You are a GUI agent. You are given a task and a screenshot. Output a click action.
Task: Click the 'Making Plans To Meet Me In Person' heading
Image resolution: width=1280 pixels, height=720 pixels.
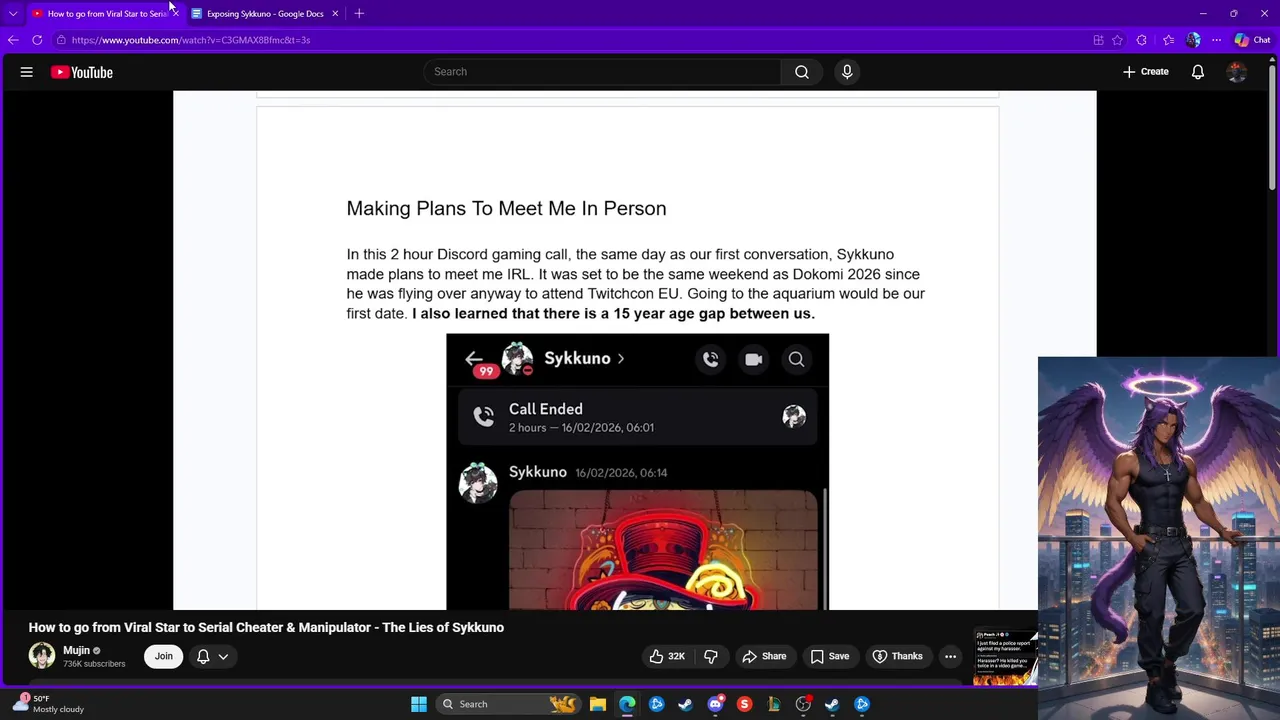coord(506,208)
